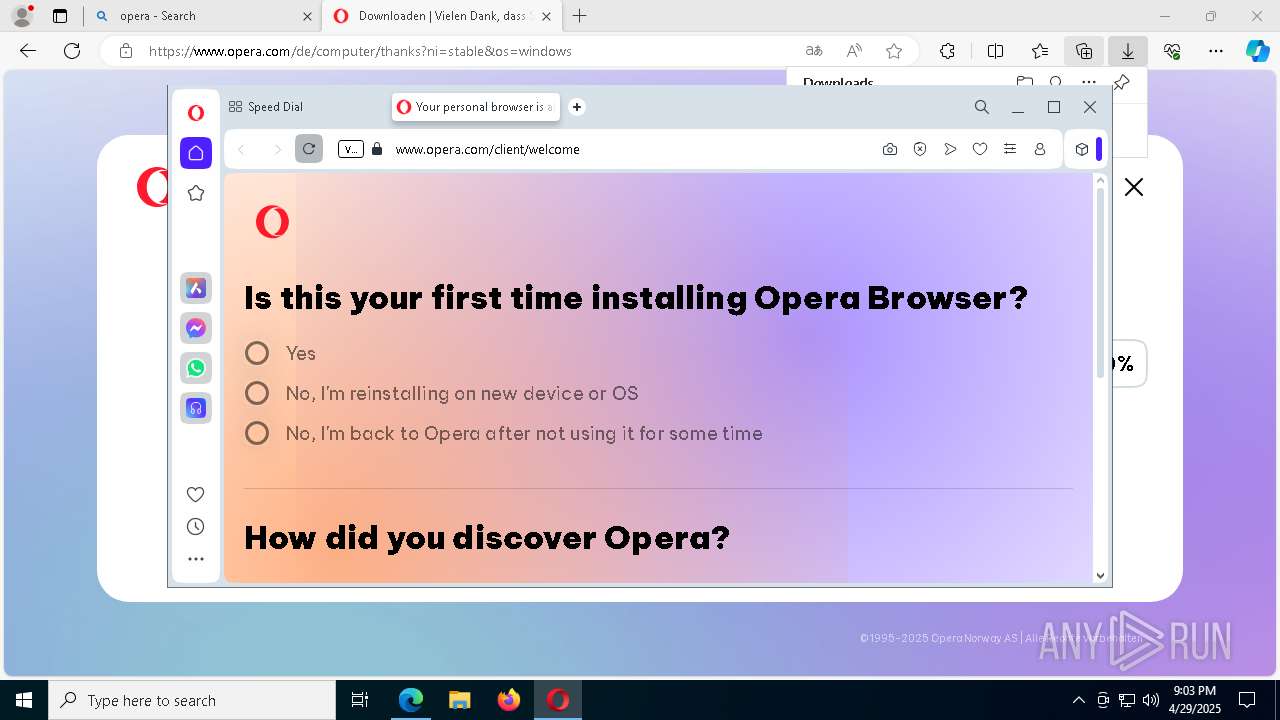1280x720 pixels.
Task: Open Firefox from the taskbar
Action: [509, 700]
